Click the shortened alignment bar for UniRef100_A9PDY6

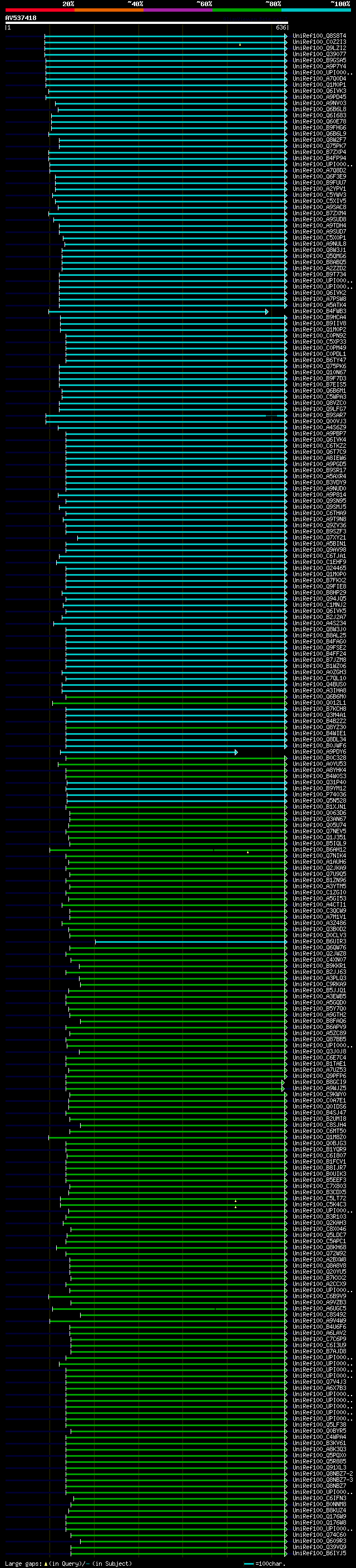pos(149,753)
